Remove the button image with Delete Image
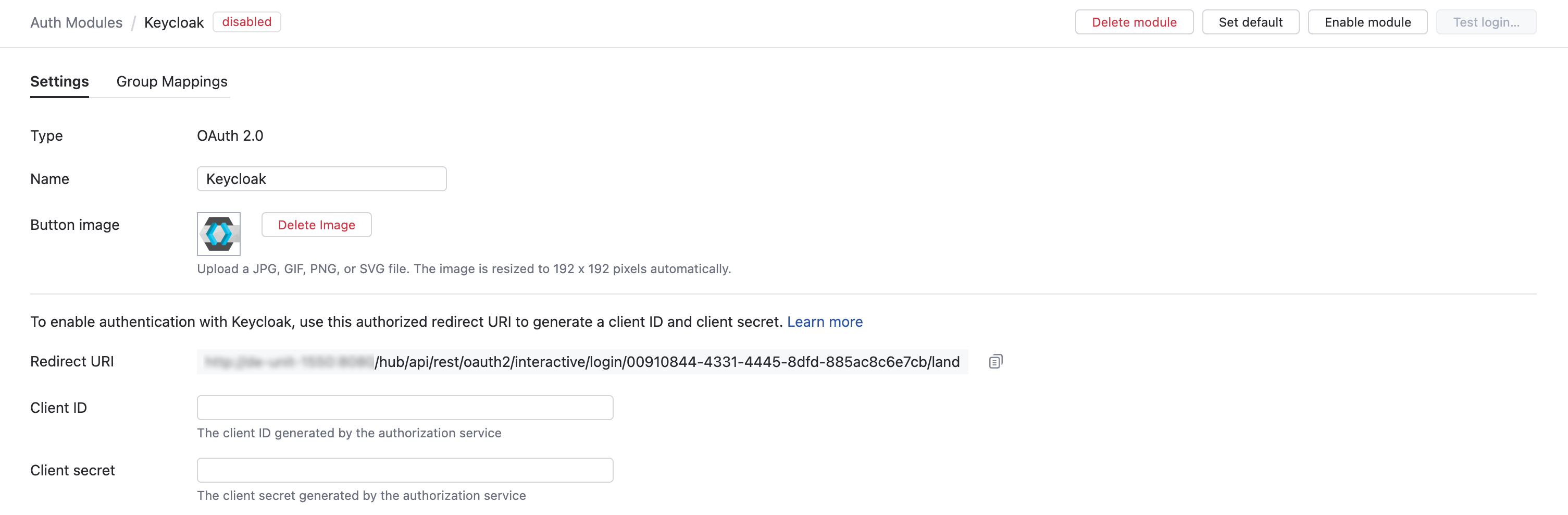 [x=316, y=225]
